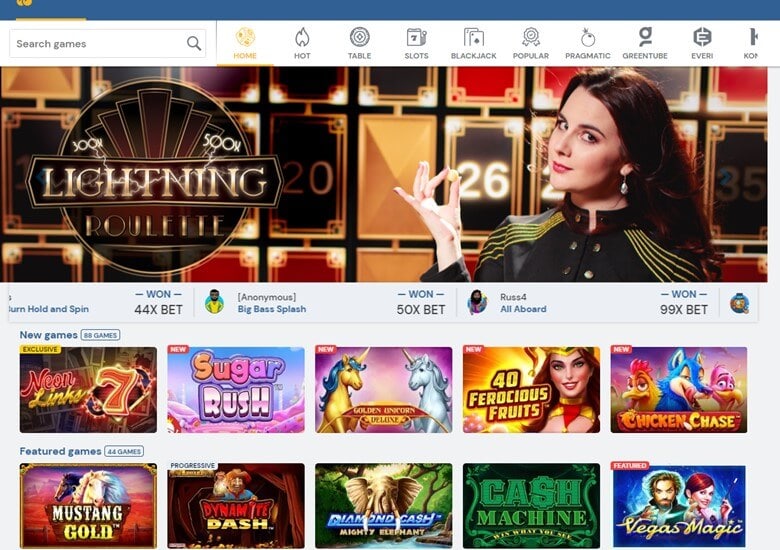This screenshot has width=780, height=550.
Task: Open the Hot games flame icon
Action: pyautogui.click(x=302, y=37)
